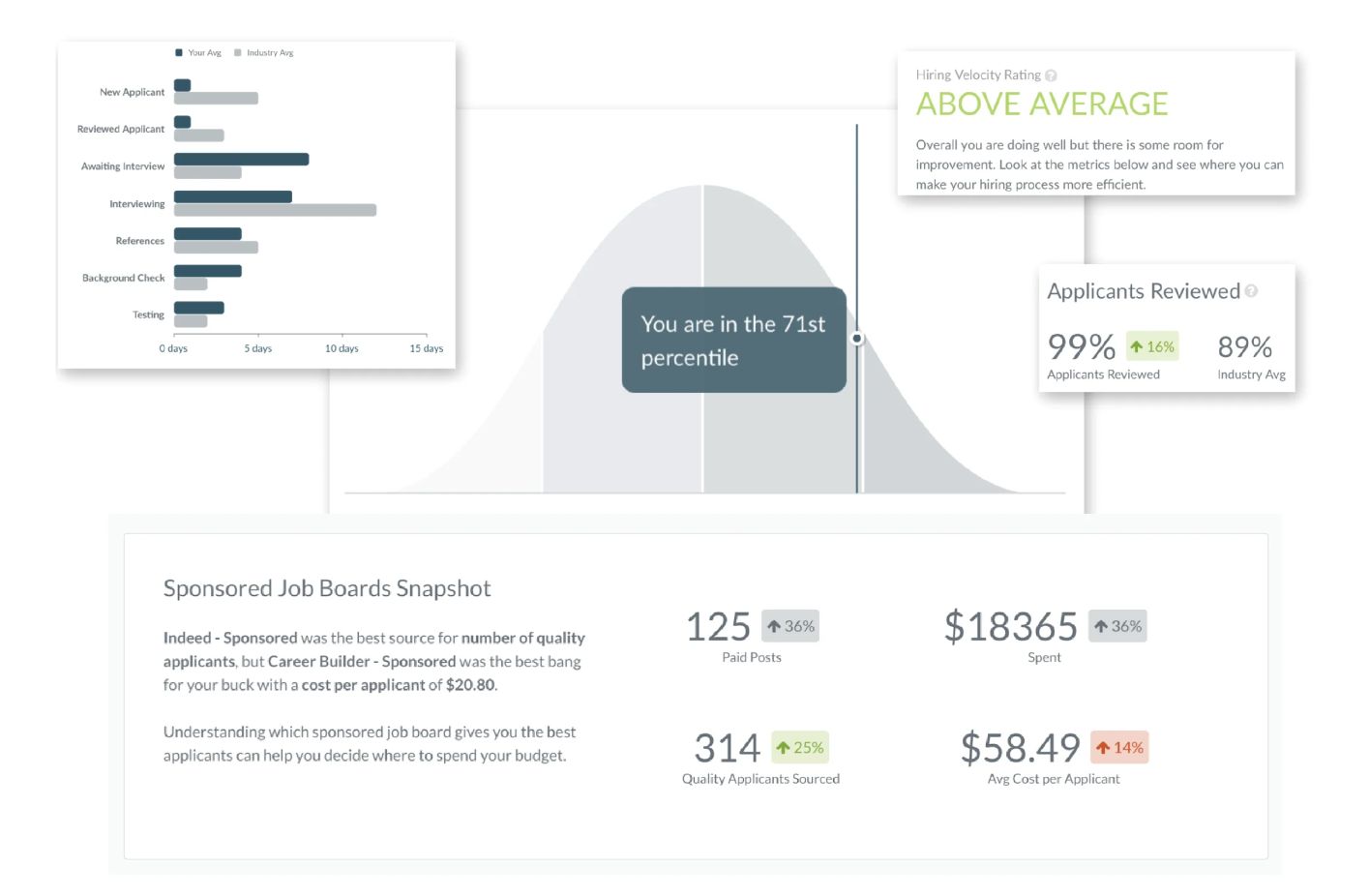Click the Applicants Reviewed help icon
The image size is (1369, 896).
click(x=1251, y=291)
